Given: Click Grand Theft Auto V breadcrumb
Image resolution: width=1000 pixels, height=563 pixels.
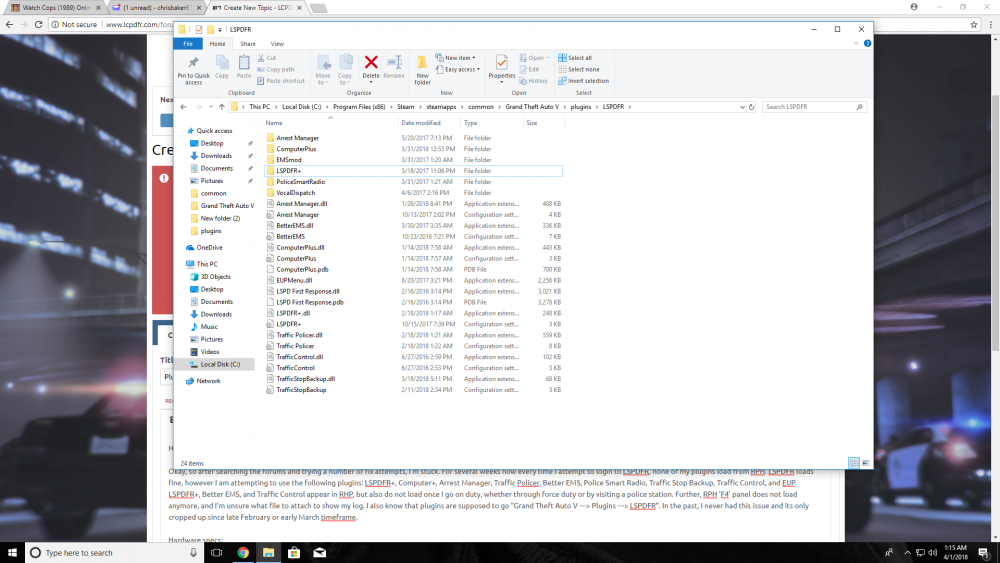Looking at the screenshot, I should click(x=532, y=107).
